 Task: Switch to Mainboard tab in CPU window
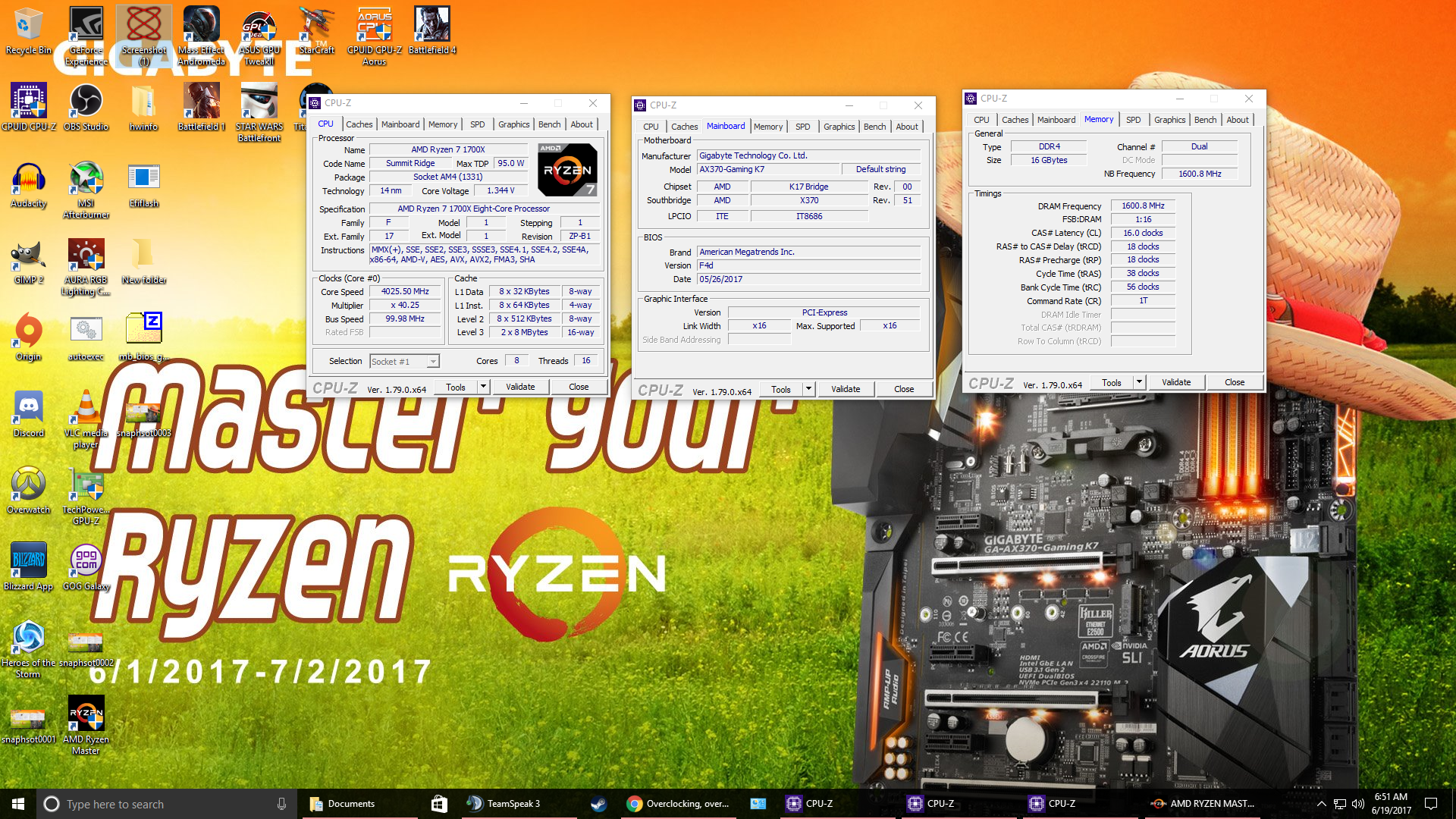pos(400,124)
